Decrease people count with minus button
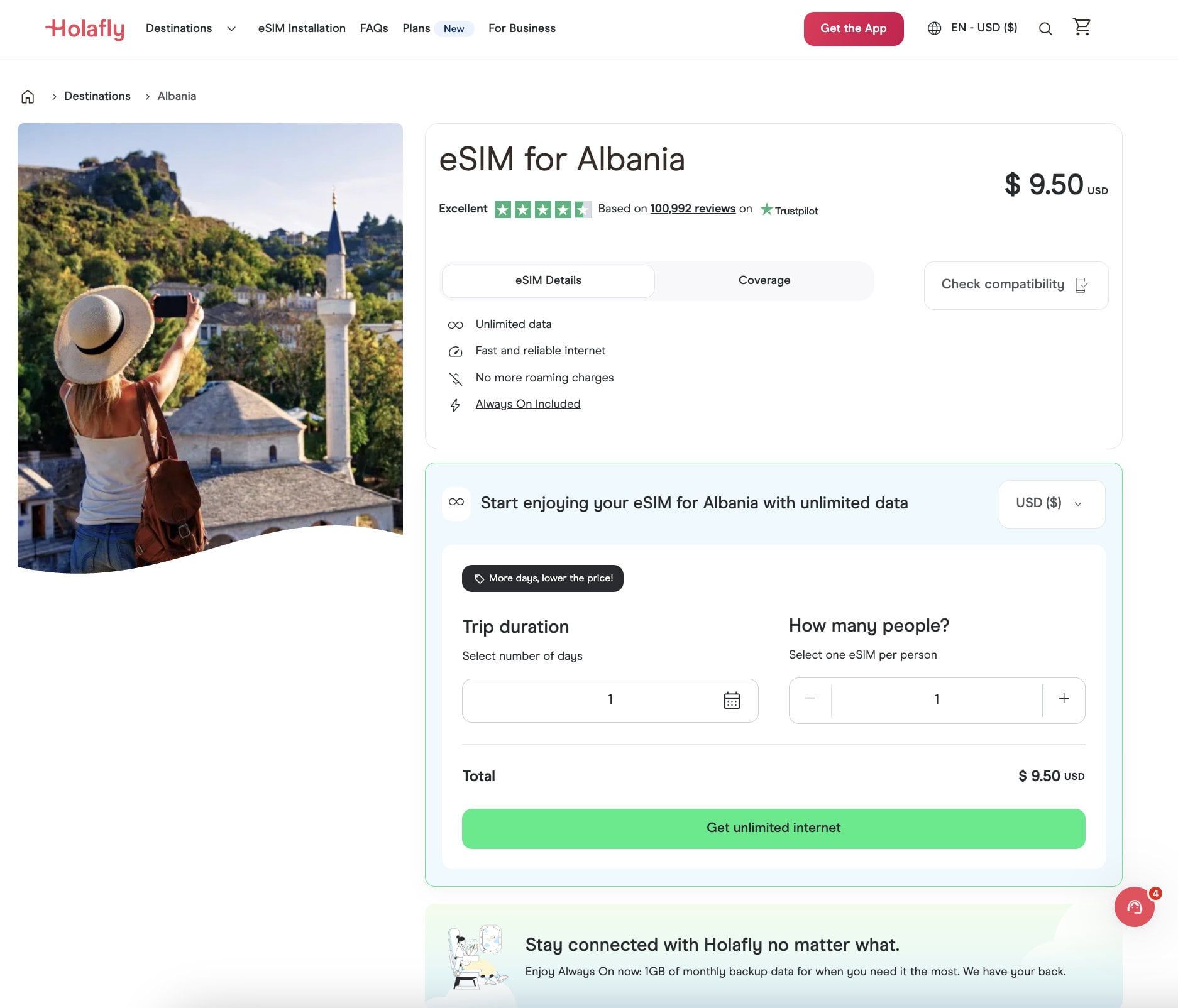The height and width of the screenshot is (1008, 1178). point(810,699)
